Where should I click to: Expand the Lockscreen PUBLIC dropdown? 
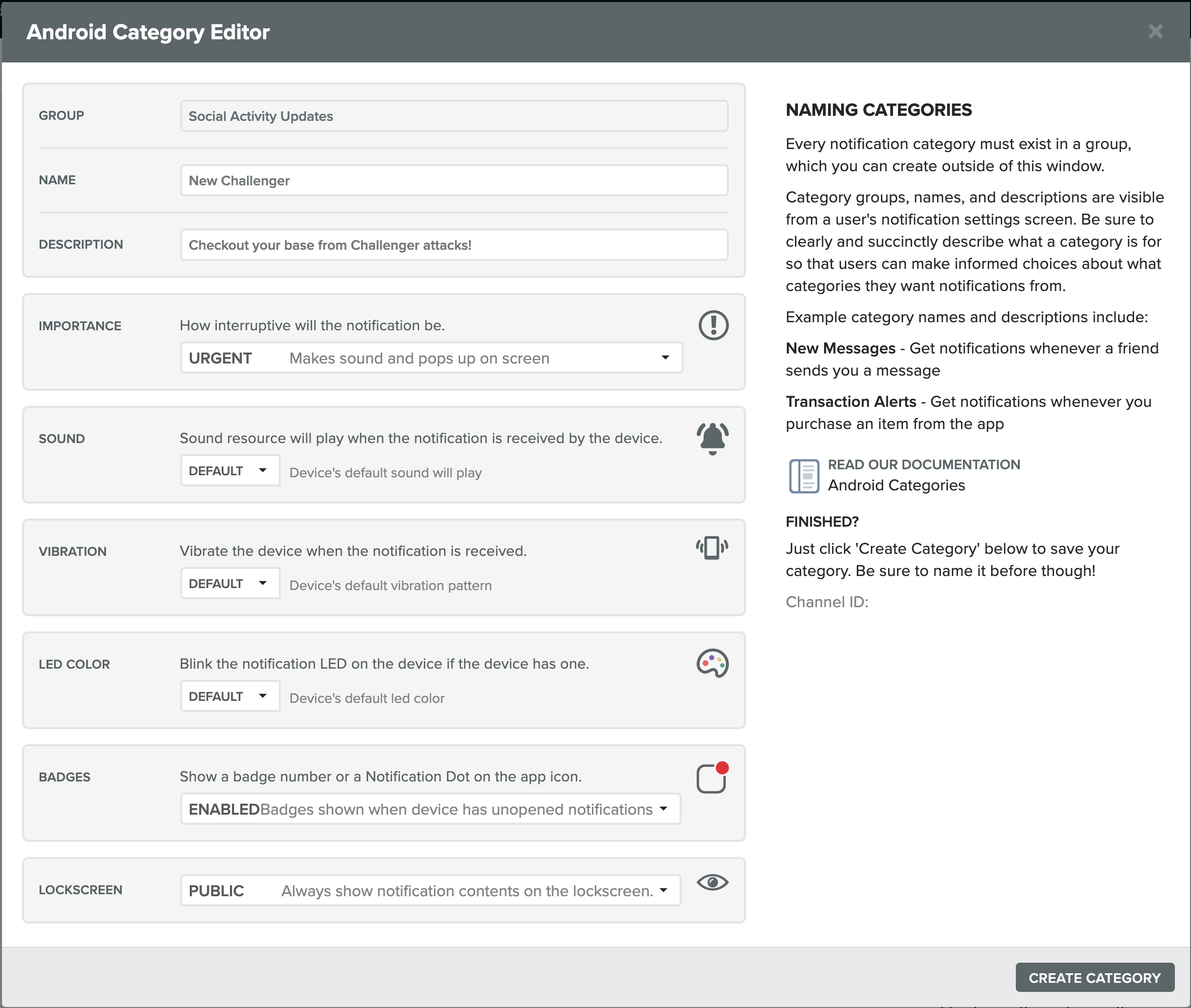point(430,890)
